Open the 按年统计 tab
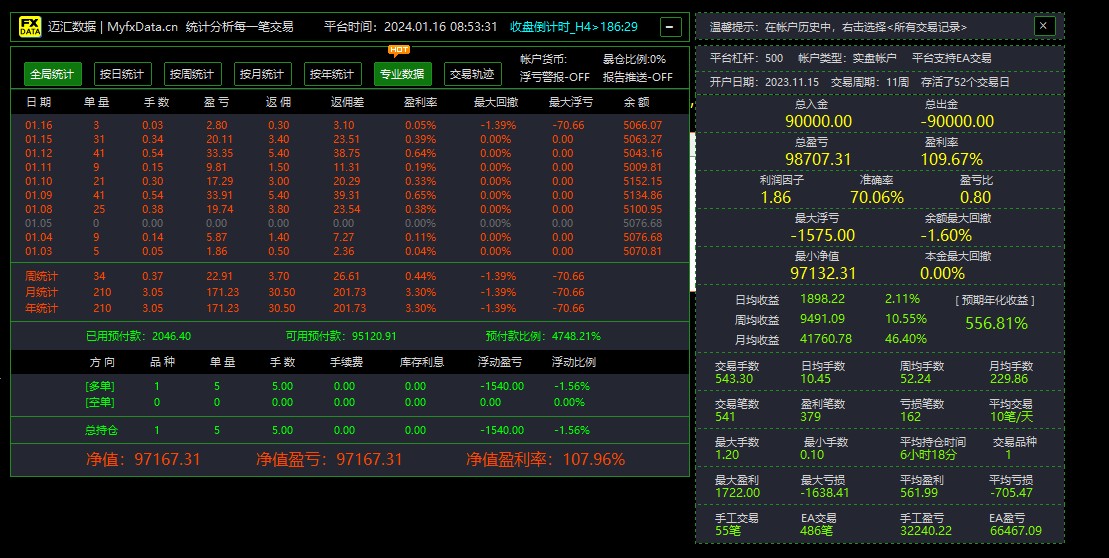 point(332,74)
